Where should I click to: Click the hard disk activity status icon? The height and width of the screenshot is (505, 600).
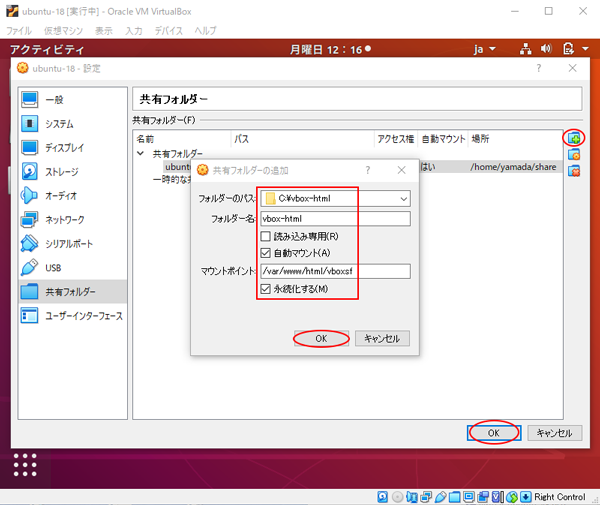pos(382,497)
